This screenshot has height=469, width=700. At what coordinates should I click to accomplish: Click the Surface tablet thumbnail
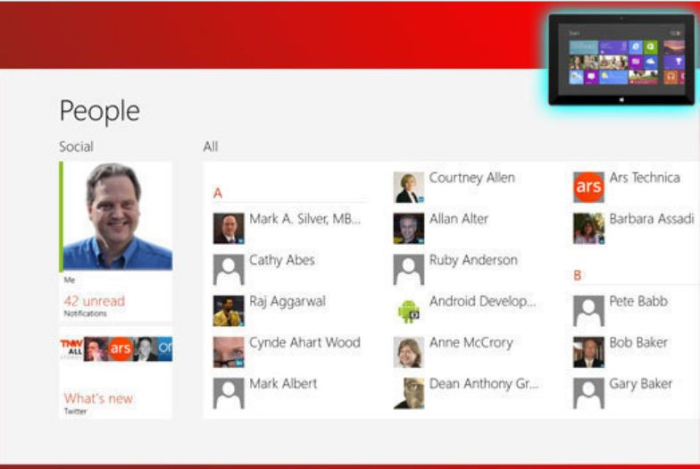(x=621, y=59)
